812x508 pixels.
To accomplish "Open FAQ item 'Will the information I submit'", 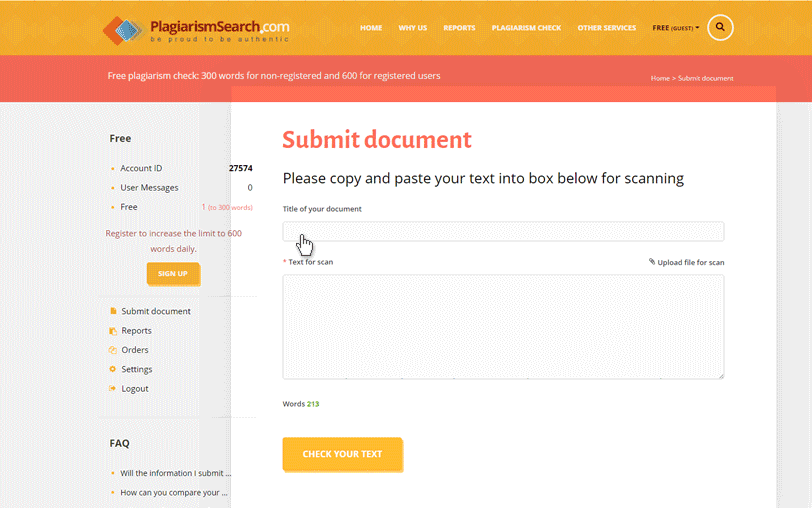I will 175,473.
